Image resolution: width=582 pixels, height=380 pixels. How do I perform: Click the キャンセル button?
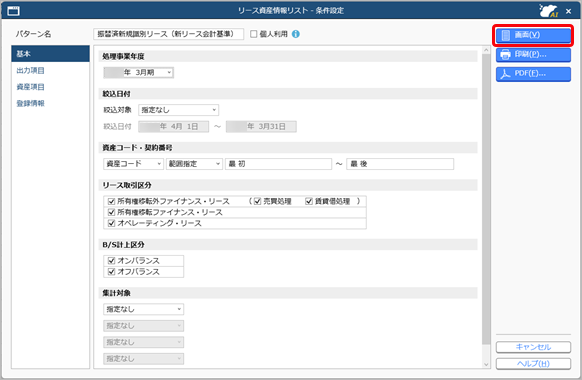pyautogui.click(x=533, y=347)
